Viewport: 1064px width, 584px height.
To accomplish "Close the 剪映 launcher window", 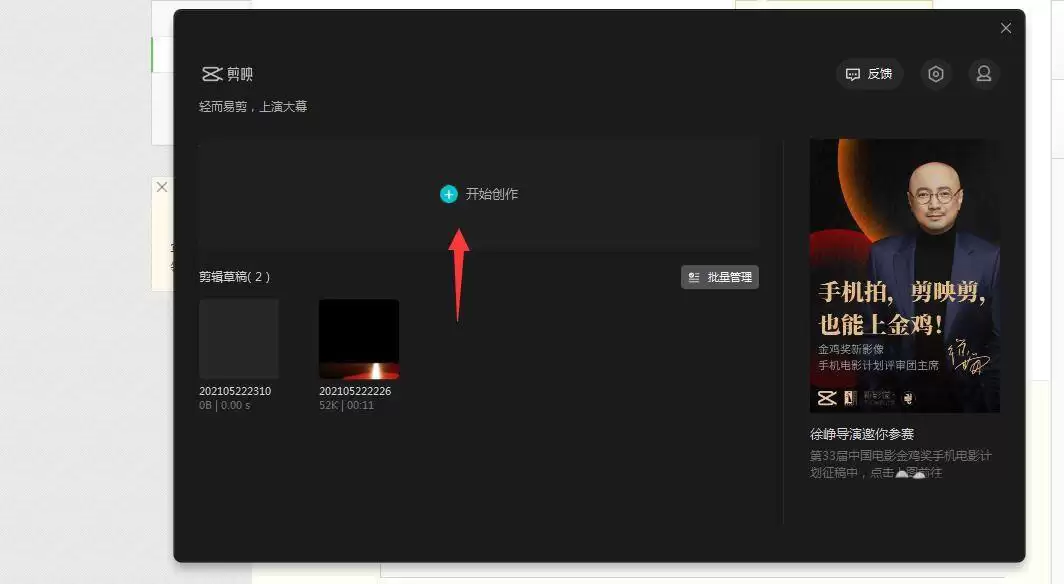I will pos(1006,28).
